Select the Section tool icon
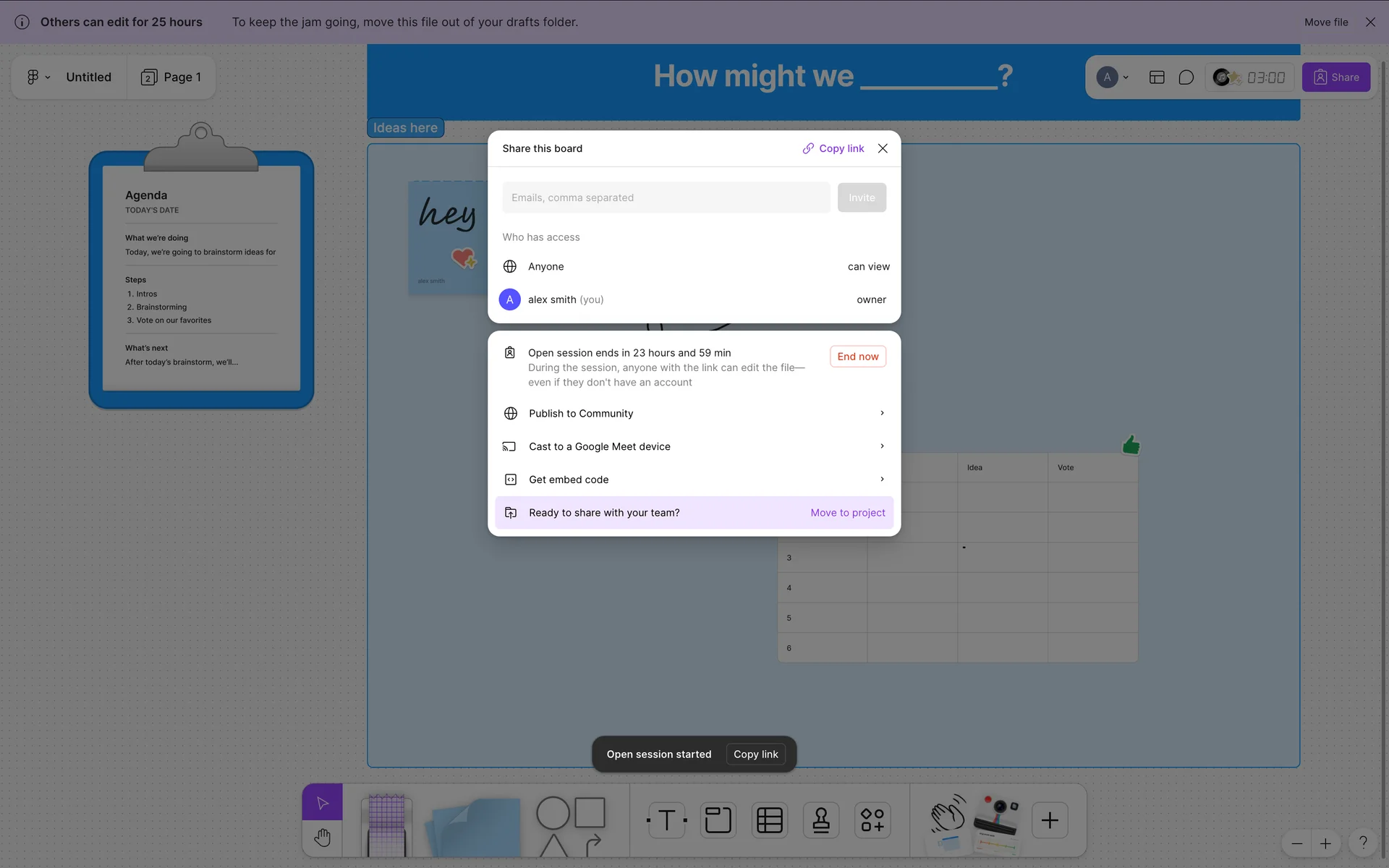The image size is (1389, 868). [x=718, y=820]
